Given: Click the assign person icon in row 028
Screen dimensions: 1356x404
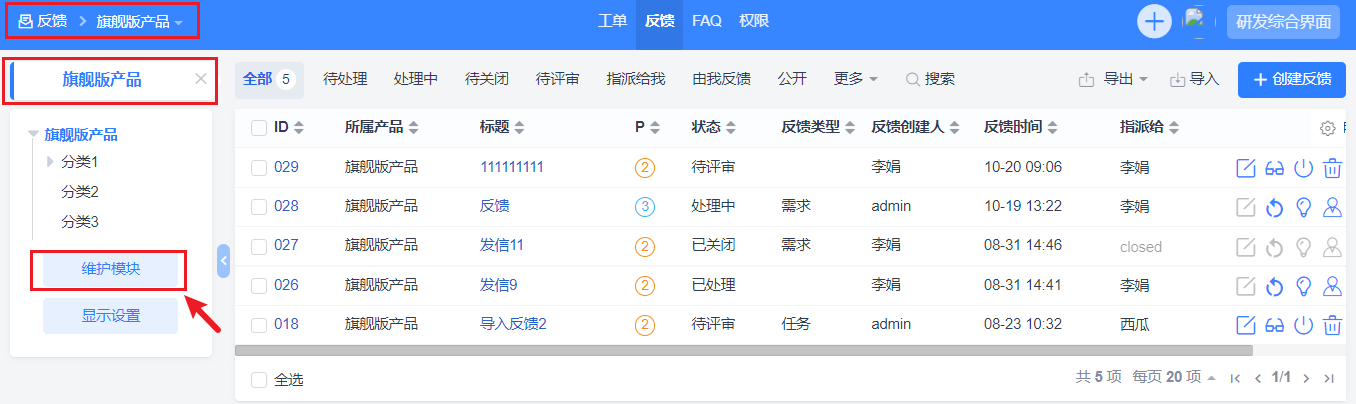Looking at the screenshot, I should pos(1332,207).
